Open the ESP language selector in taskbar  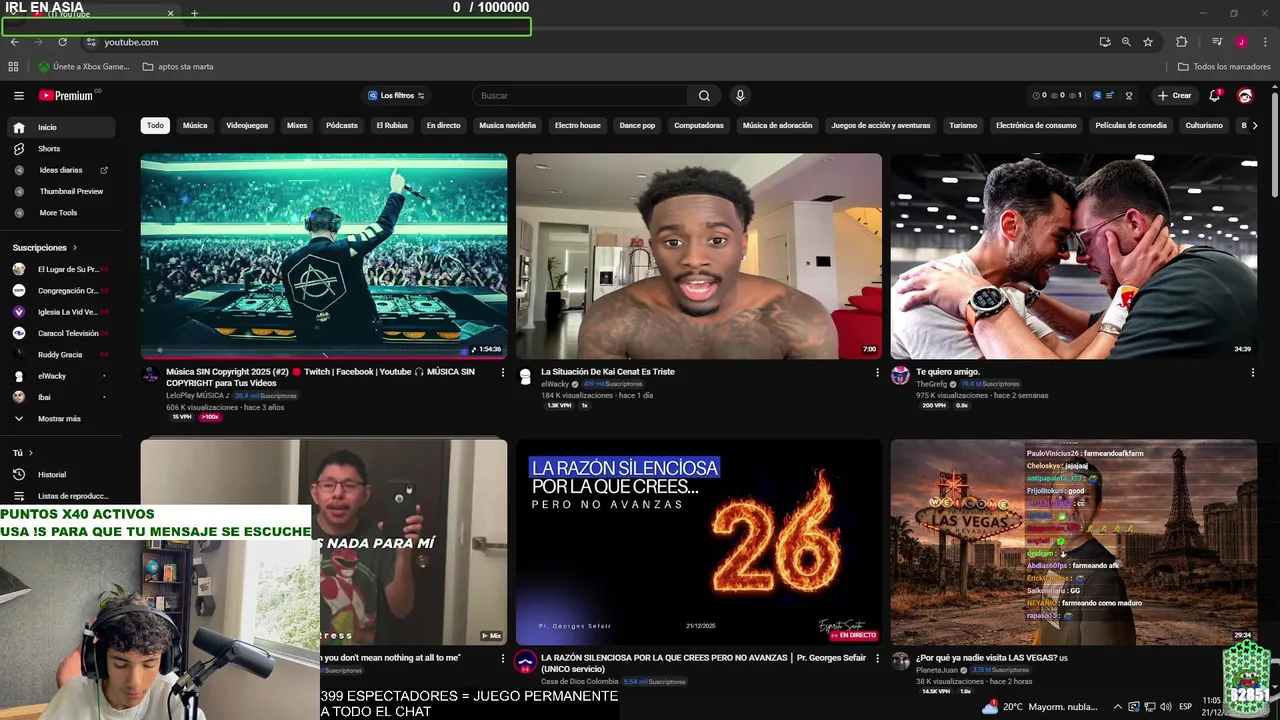point(1186,707)
